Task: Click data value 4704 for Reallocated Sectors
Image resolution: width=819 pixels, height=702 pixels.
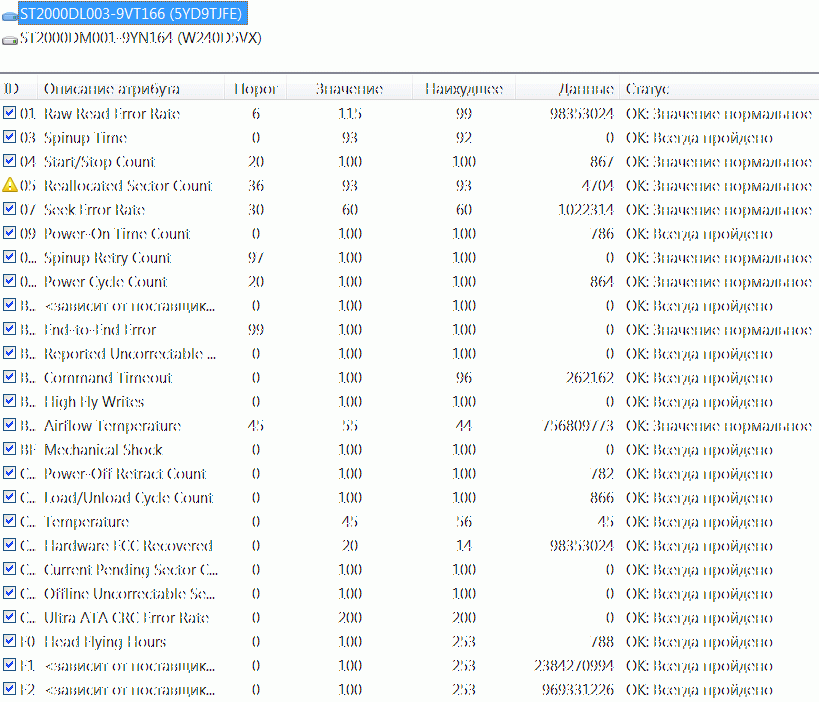Action: tap(598, 185)
